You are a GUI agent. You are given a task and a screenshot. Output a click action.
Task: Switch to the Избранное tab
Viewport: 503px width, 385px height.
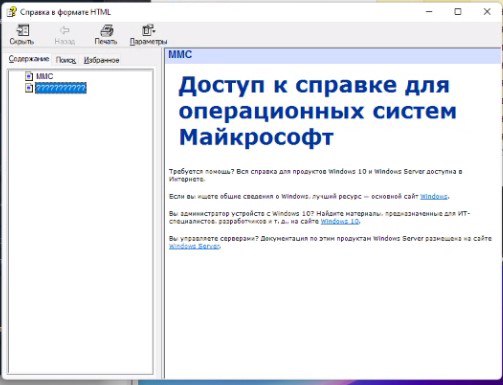coord(101,60)
